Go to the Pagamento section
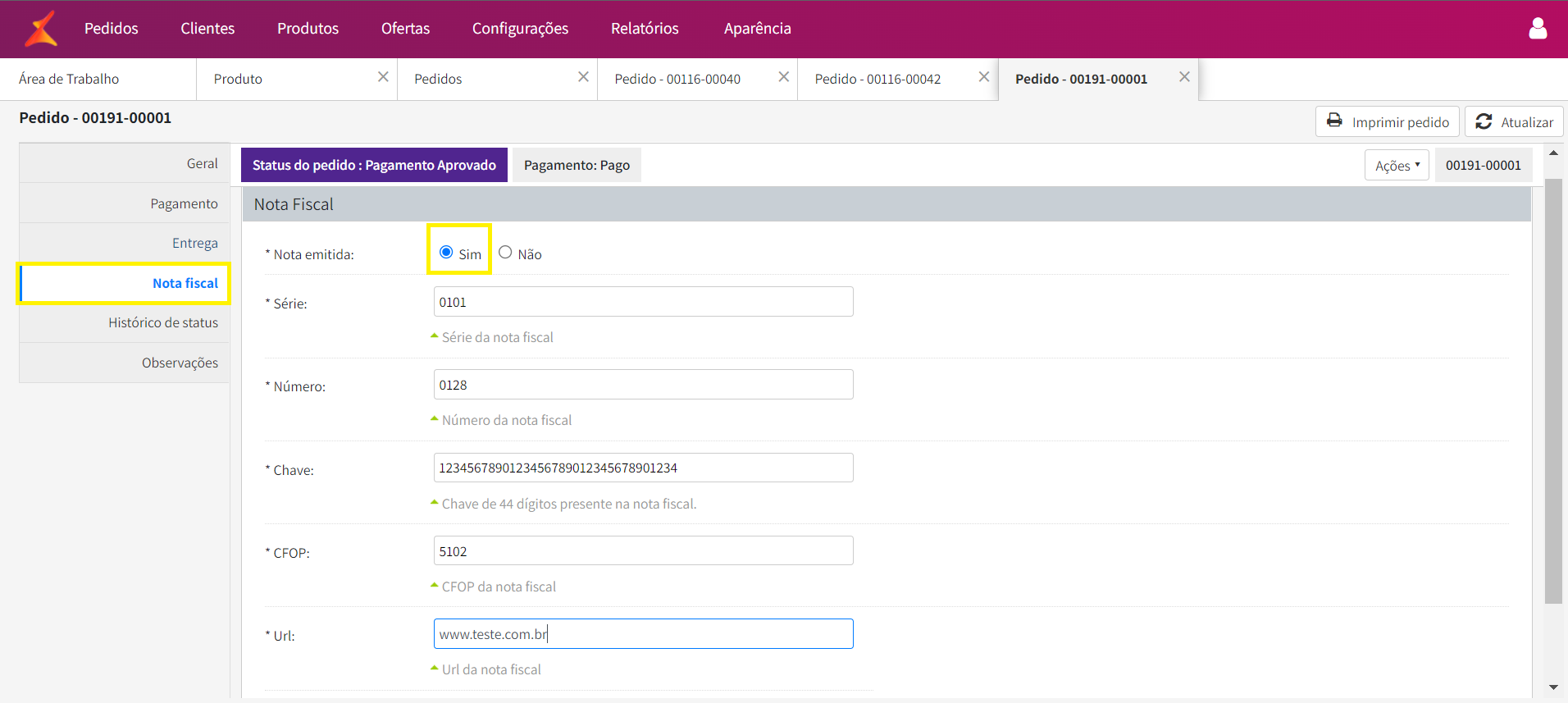The height and width of the screenshot is (703, 1568). (125, 203)
